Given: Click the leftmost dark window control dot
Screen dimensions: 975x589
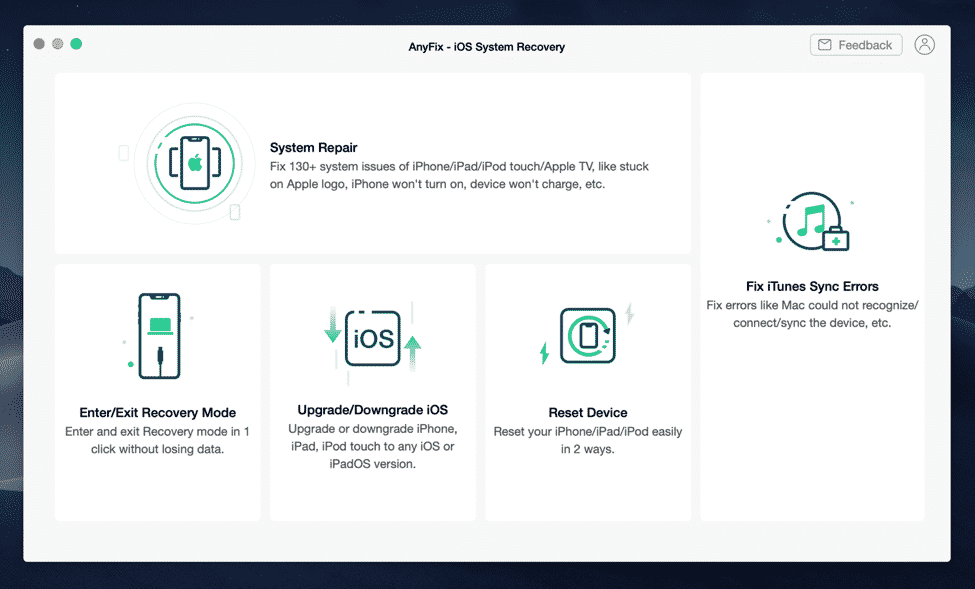Looking at the screenshot, I should [x=38, y=44].
